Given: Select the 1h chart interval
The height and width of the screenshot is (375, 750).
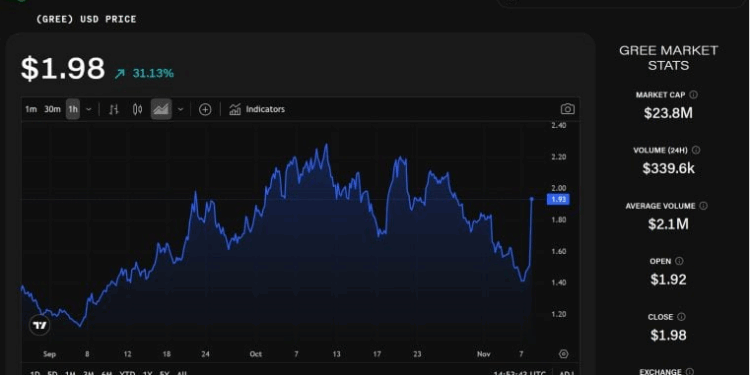Looking at the screenshot, I should [x=73, y=110].
